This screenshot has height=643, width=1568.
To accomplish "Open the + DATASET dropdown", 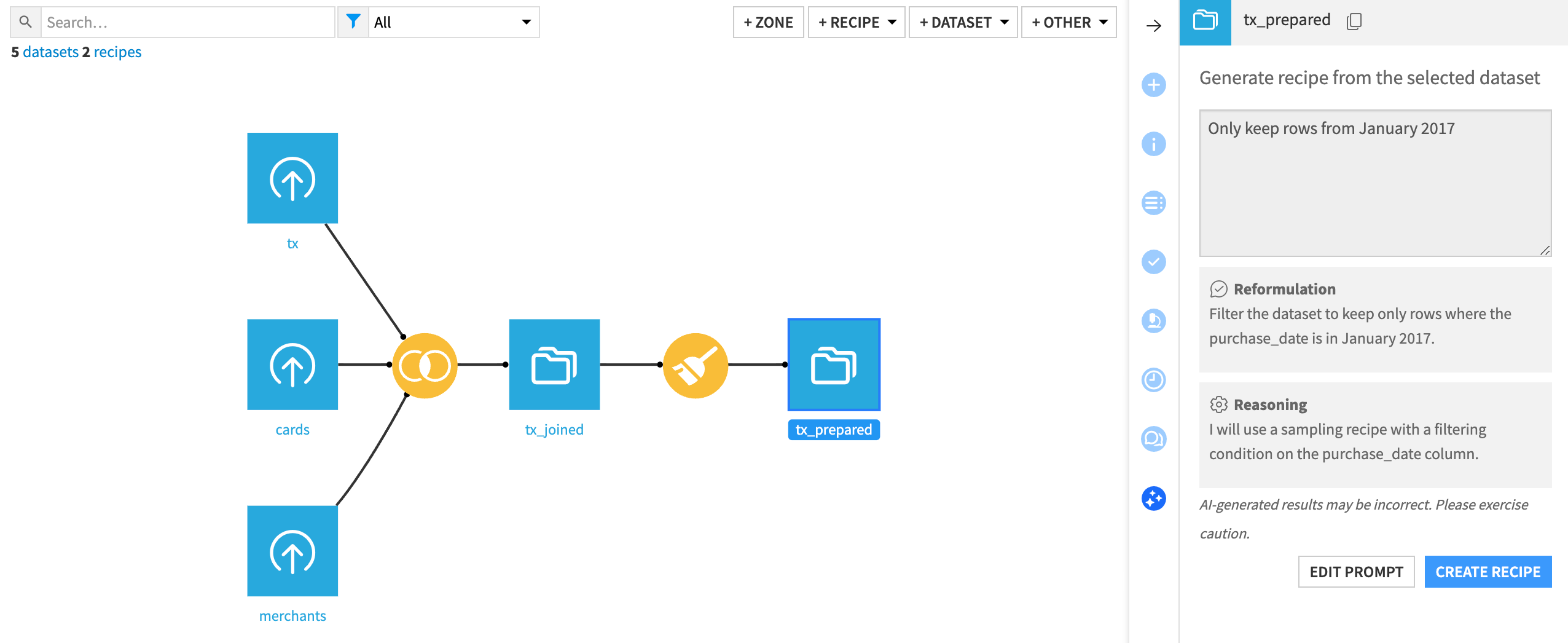I will click(963, 22).
